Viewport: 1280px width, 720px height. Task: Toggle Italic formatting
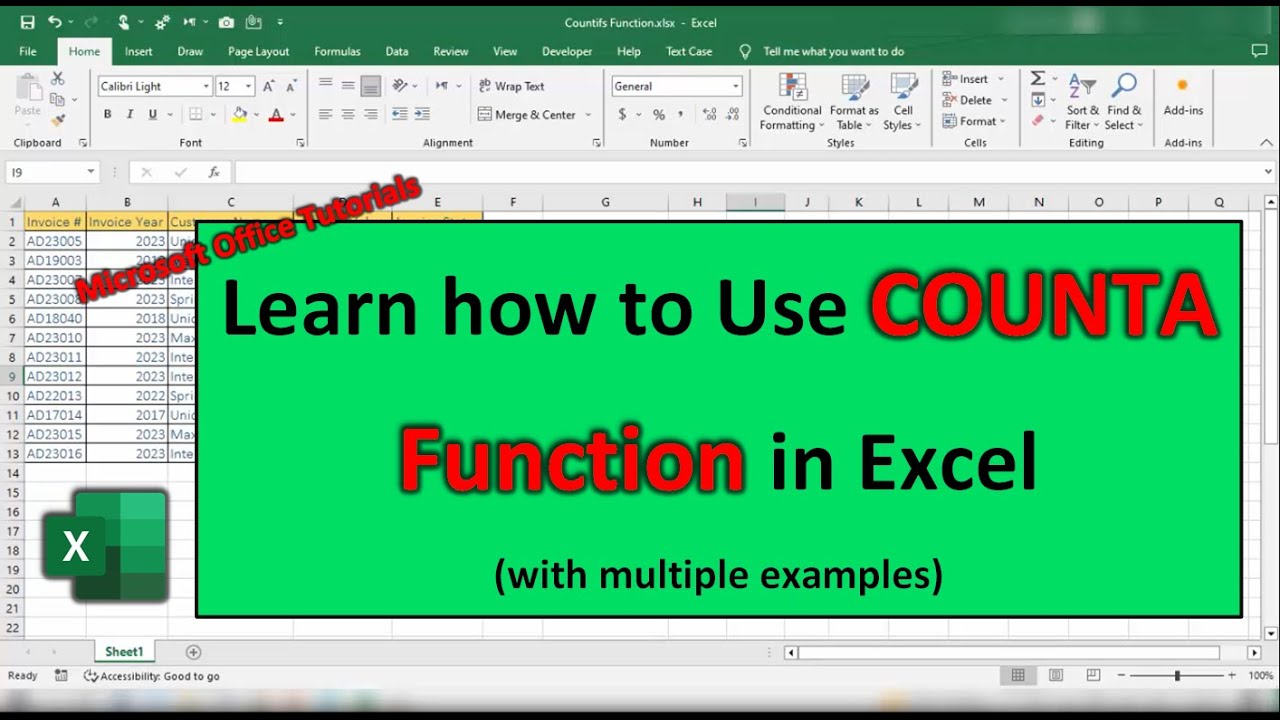pyautogui.click(x=131, y=114)
